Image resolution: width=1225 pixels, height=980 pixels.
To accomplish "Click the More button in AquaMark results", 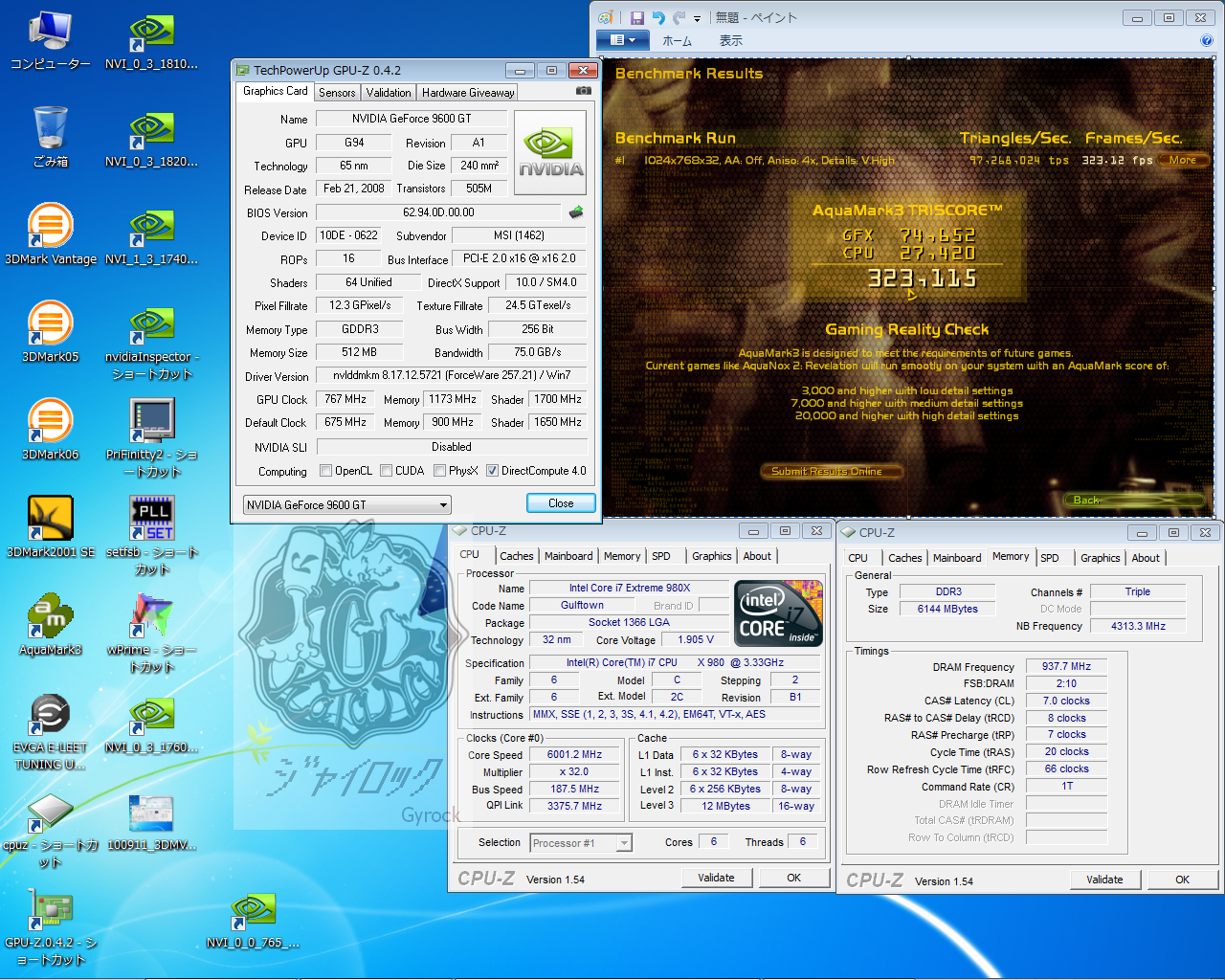I will click(x=1183, y=160).
